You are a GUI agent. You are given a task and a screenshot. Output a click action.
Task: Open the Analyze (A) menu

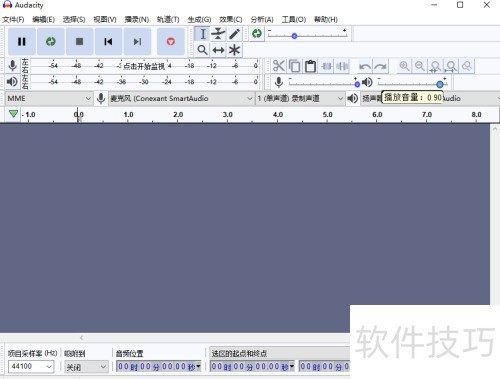coord(262,19)
